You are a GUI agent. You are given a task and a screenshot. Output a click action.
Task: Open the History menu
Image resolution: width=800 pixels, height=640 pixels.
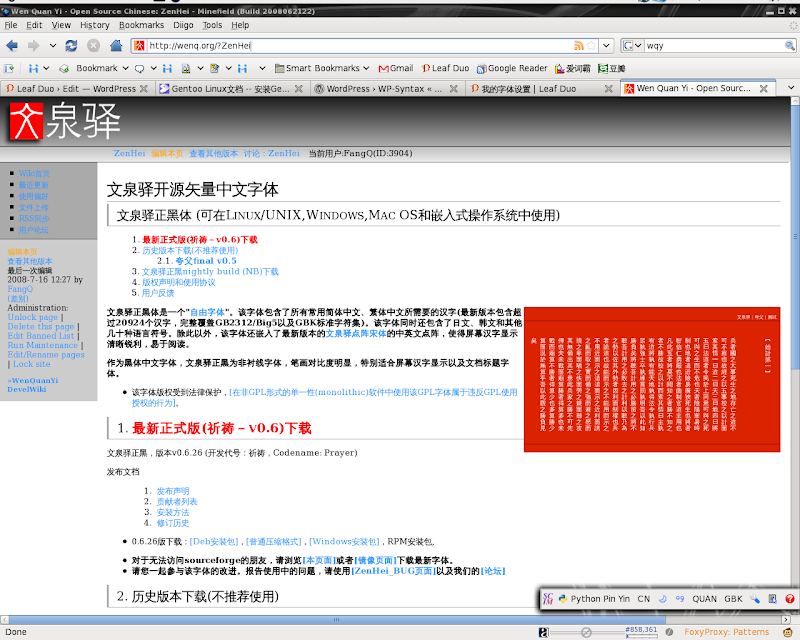click(x=94, y=25)
